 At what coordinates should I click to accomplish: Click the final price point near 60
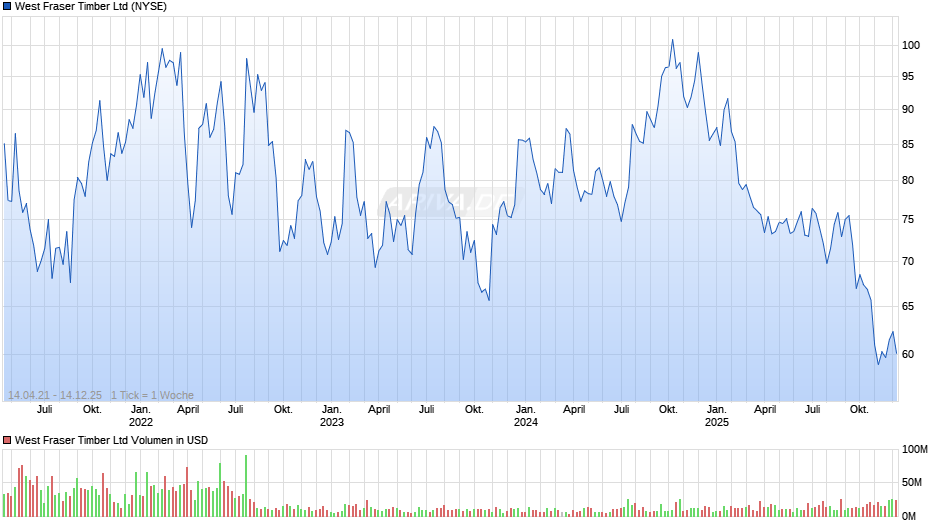pos(896,353)
